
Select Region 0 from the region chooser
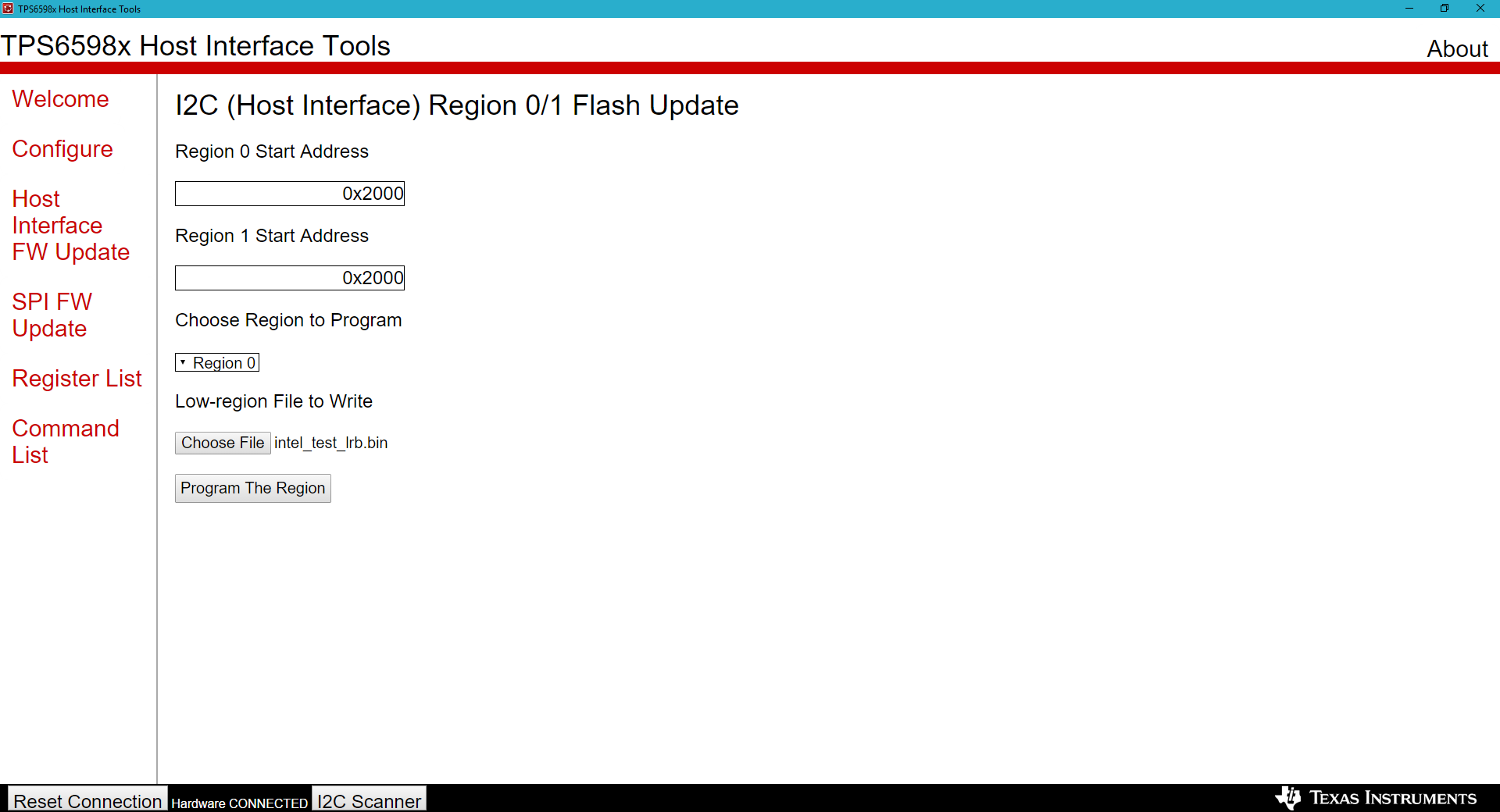coord(223,362)
